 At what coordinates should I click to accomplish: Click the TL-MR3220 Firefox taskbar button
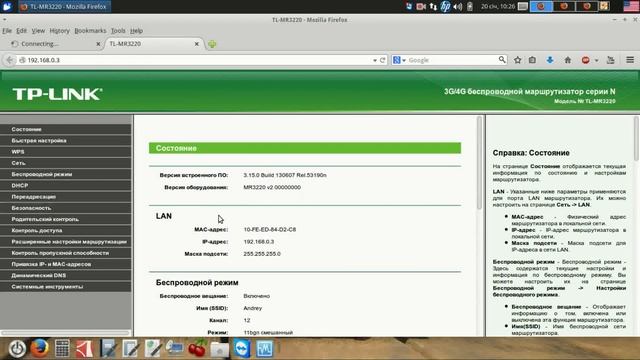click(x=64, y=7)
